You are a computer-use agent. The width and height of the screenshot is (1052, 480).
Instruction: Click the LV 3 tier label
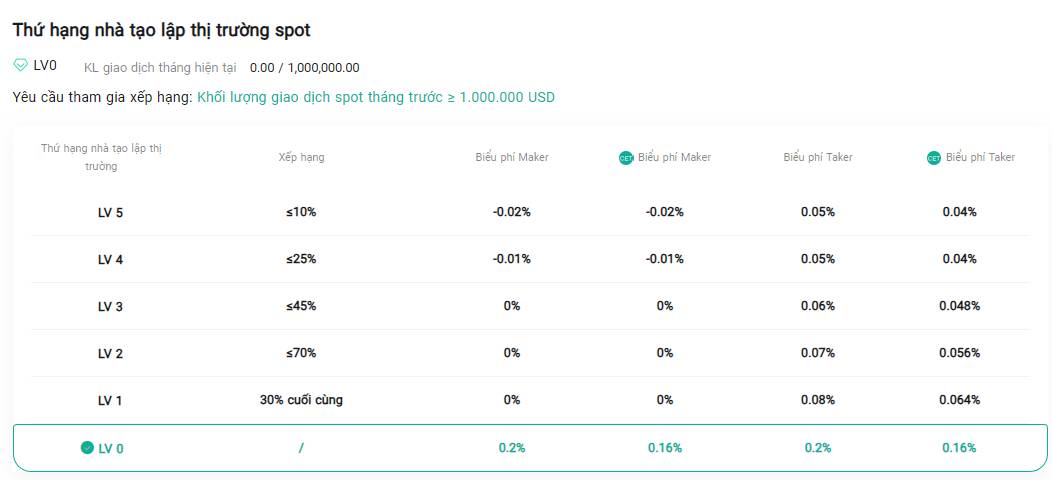(110, 307)
